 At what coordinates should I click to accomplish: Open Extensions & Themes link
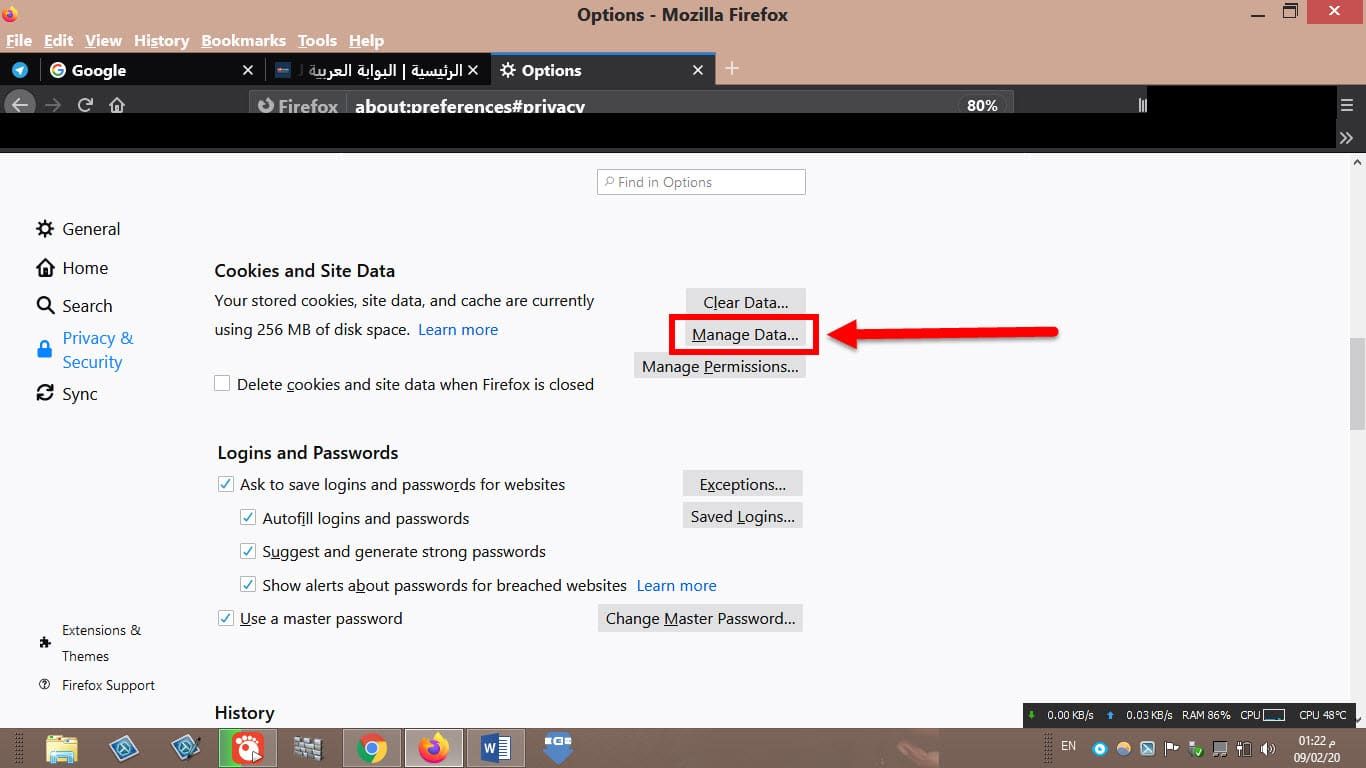[90, 643]
